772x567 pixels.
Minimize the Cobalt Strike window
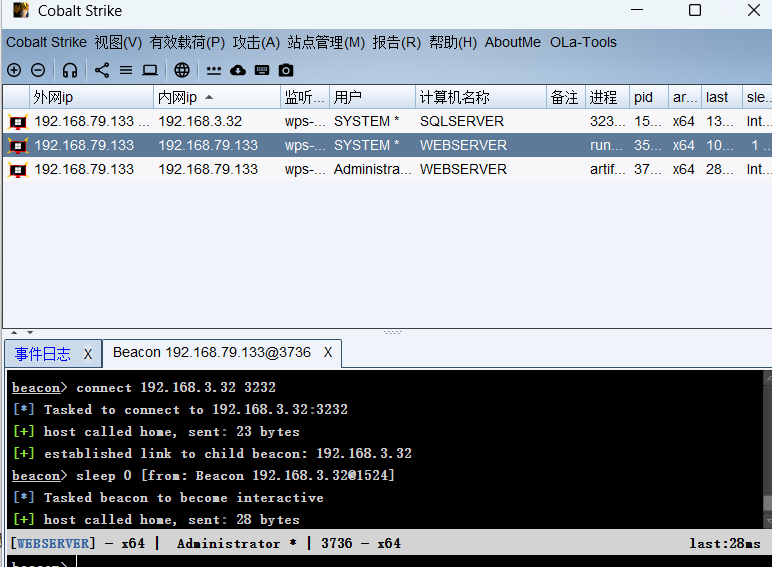[637, 10]
